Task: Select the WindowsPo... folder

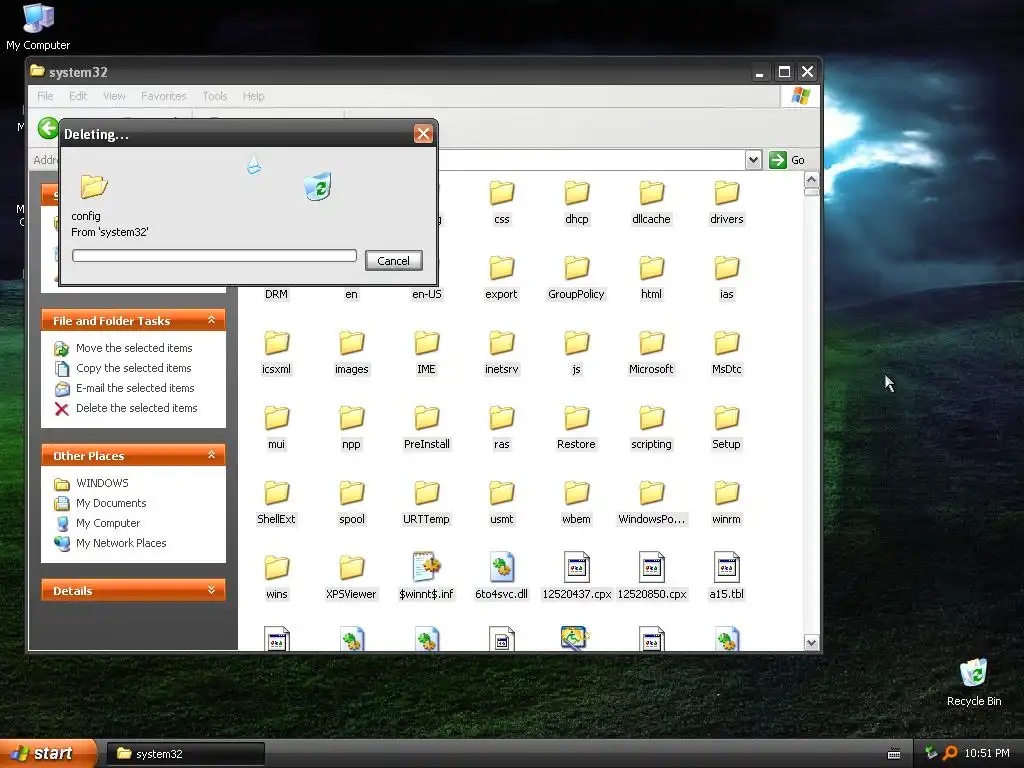Action: (651, 504)
